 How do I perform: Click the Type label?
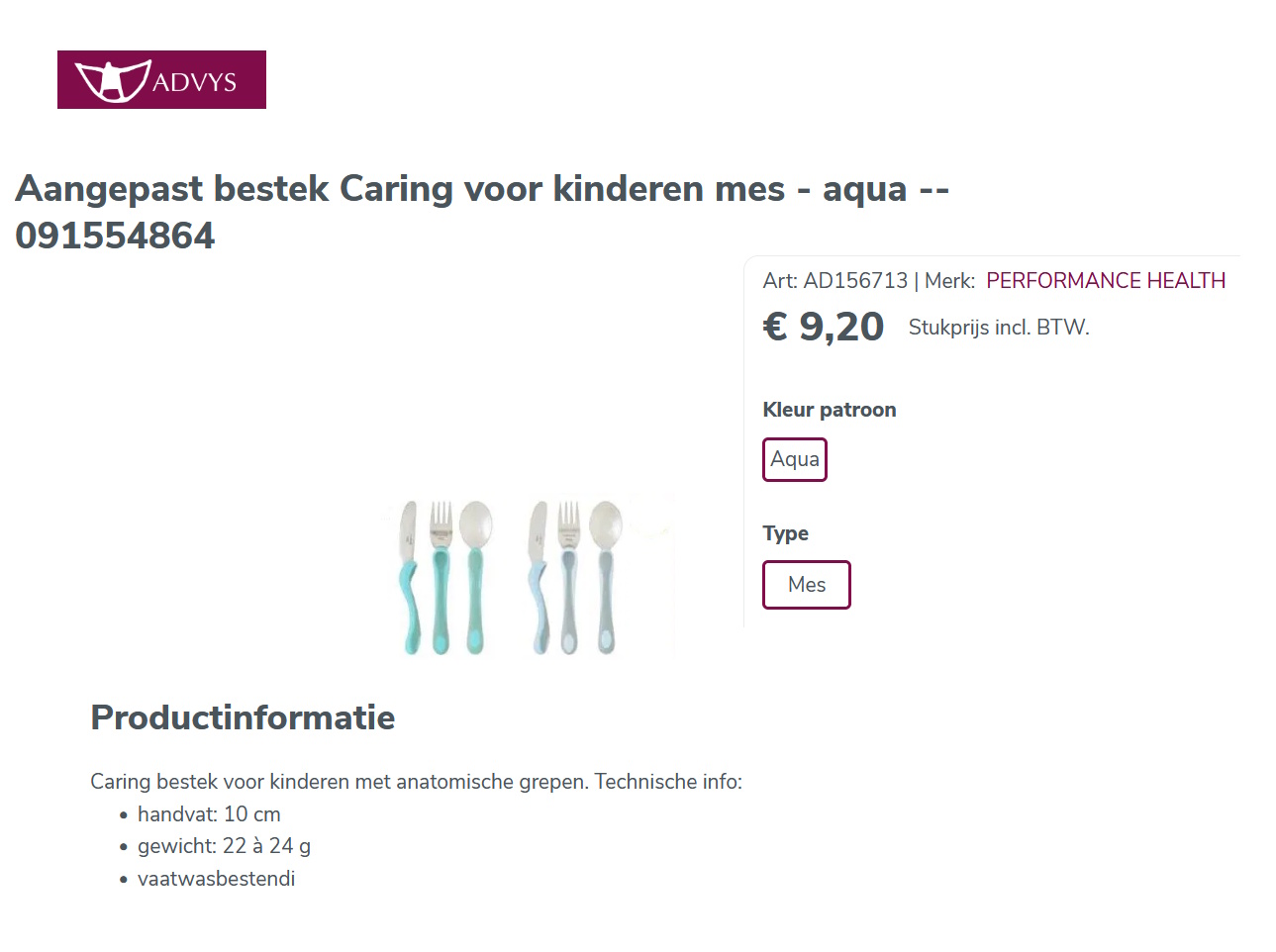coord(785,532)
